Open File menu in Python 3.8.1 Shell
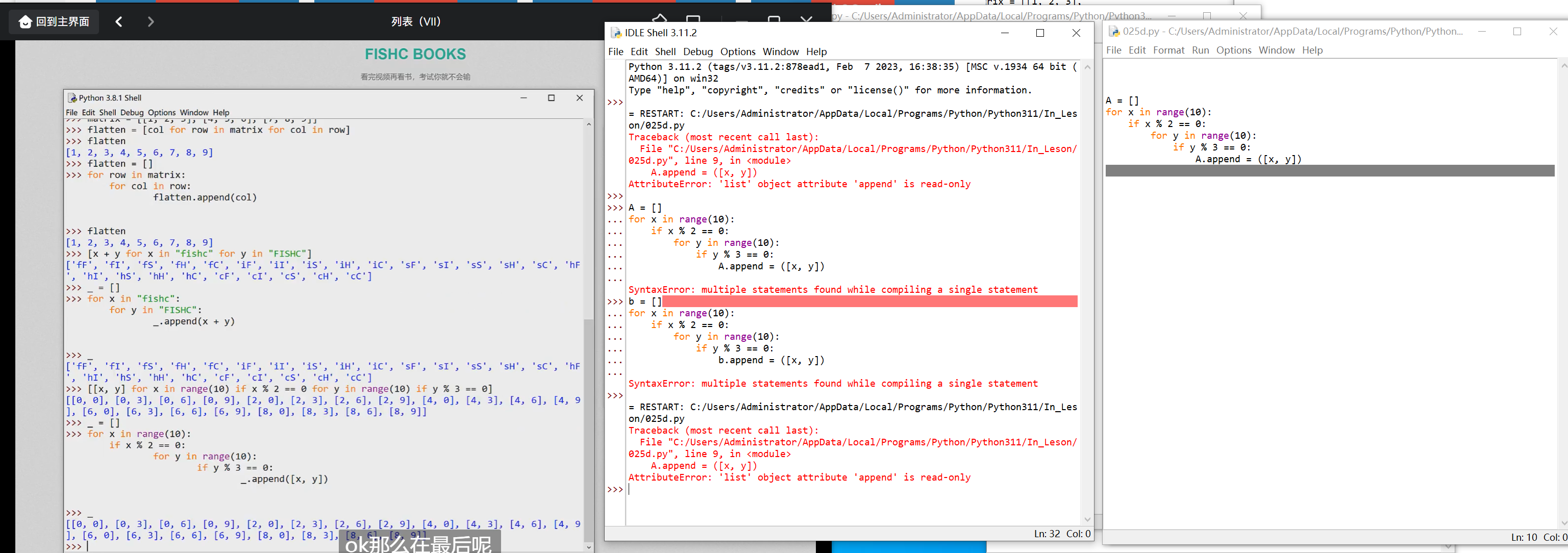This screenshot has width=1568, height=553. [71, 113]
